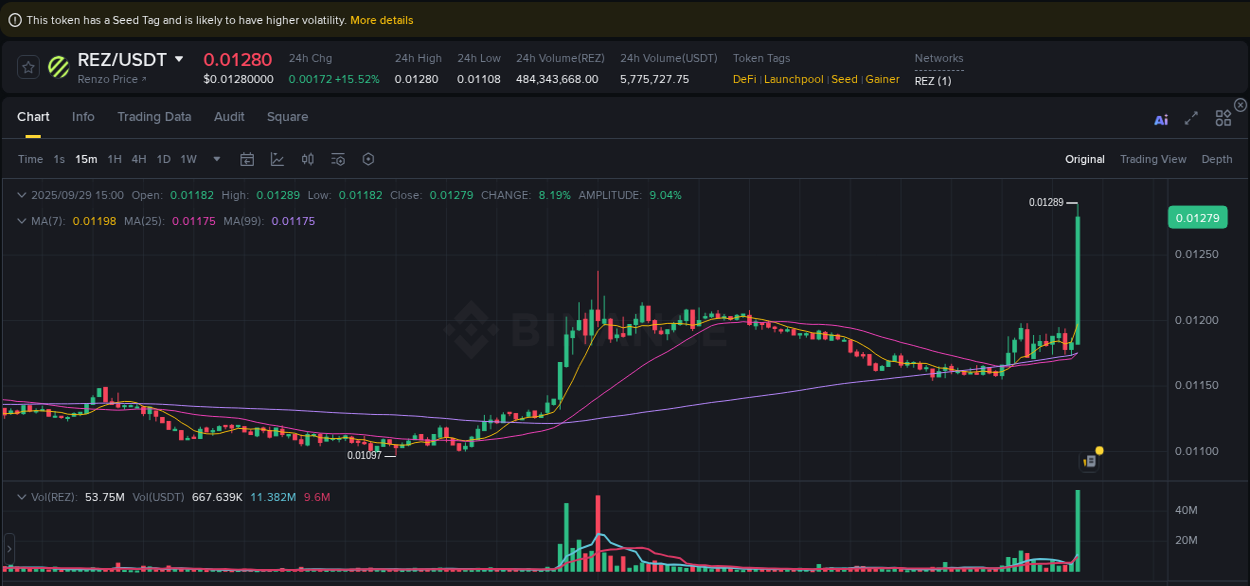Image resolution: width=1250 pixels, height=586 pixels.
Task: Collapse the Vol indicator row
Action: [22, 496]
